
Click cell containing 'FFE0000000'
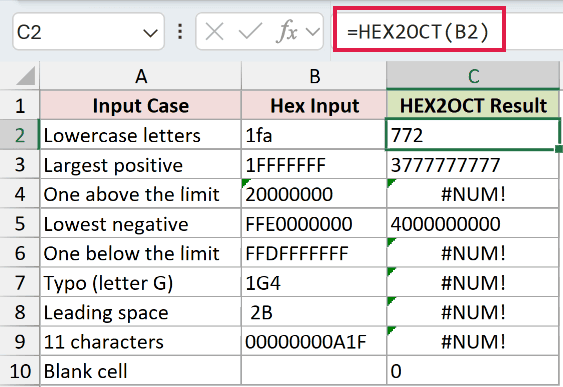[314, 223]
